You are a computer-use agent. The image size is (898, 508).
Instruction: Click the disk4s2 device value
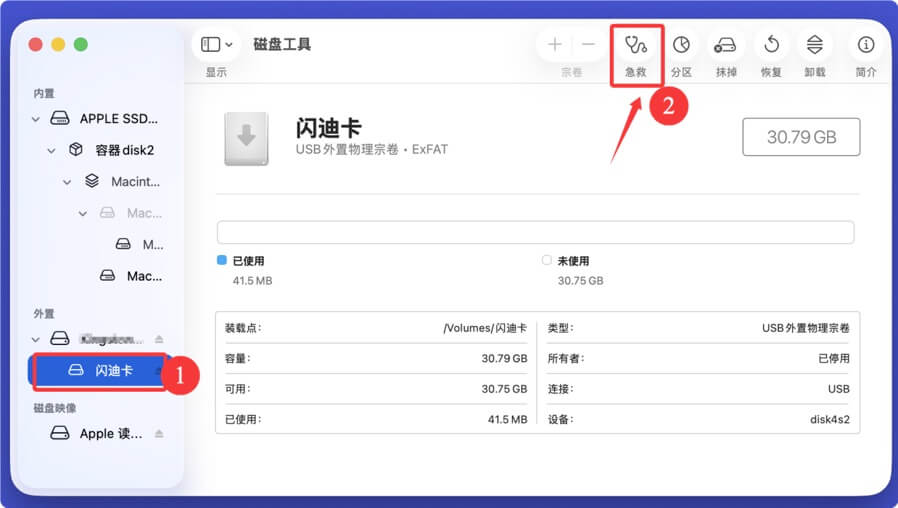pos(830,419)
